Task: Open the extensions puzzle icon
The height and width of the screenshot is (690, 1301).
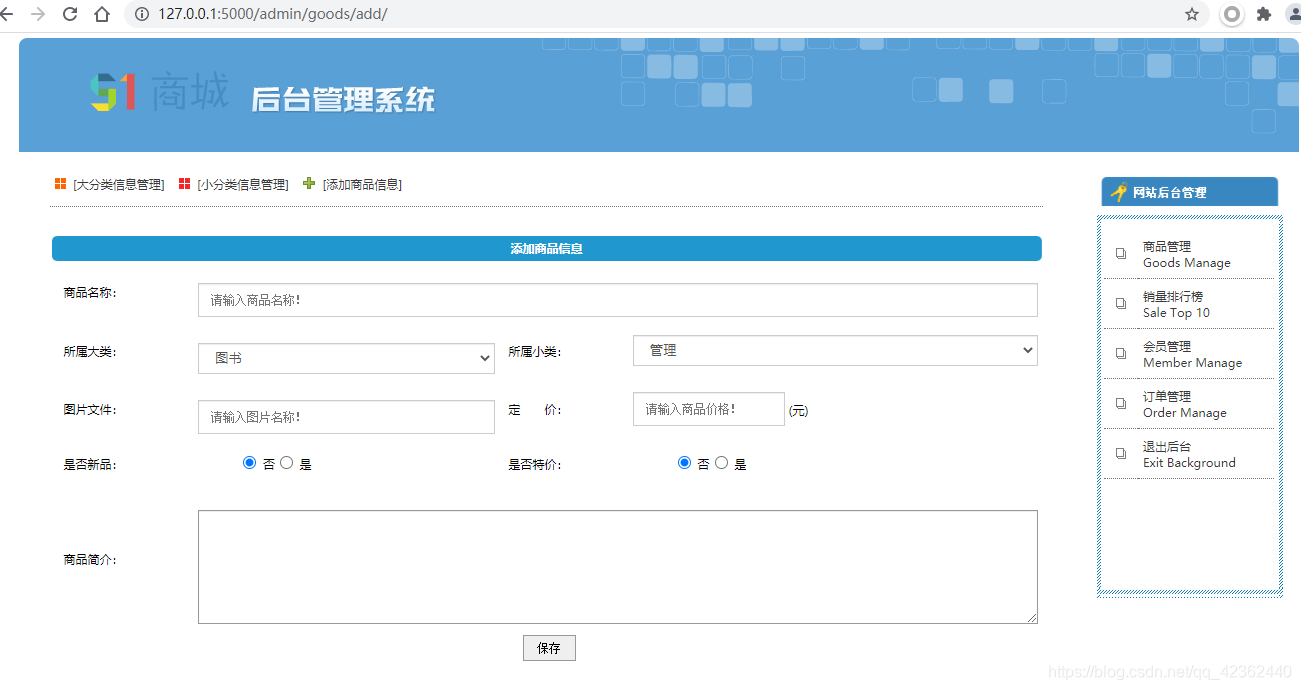Action: (x=1264, y=14)
